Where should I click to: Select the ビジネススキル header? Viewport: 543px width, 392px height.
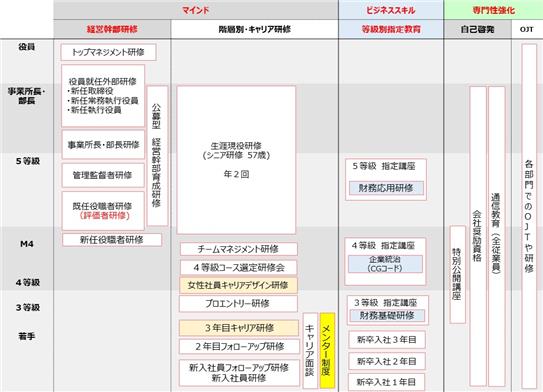click(391, 10)
